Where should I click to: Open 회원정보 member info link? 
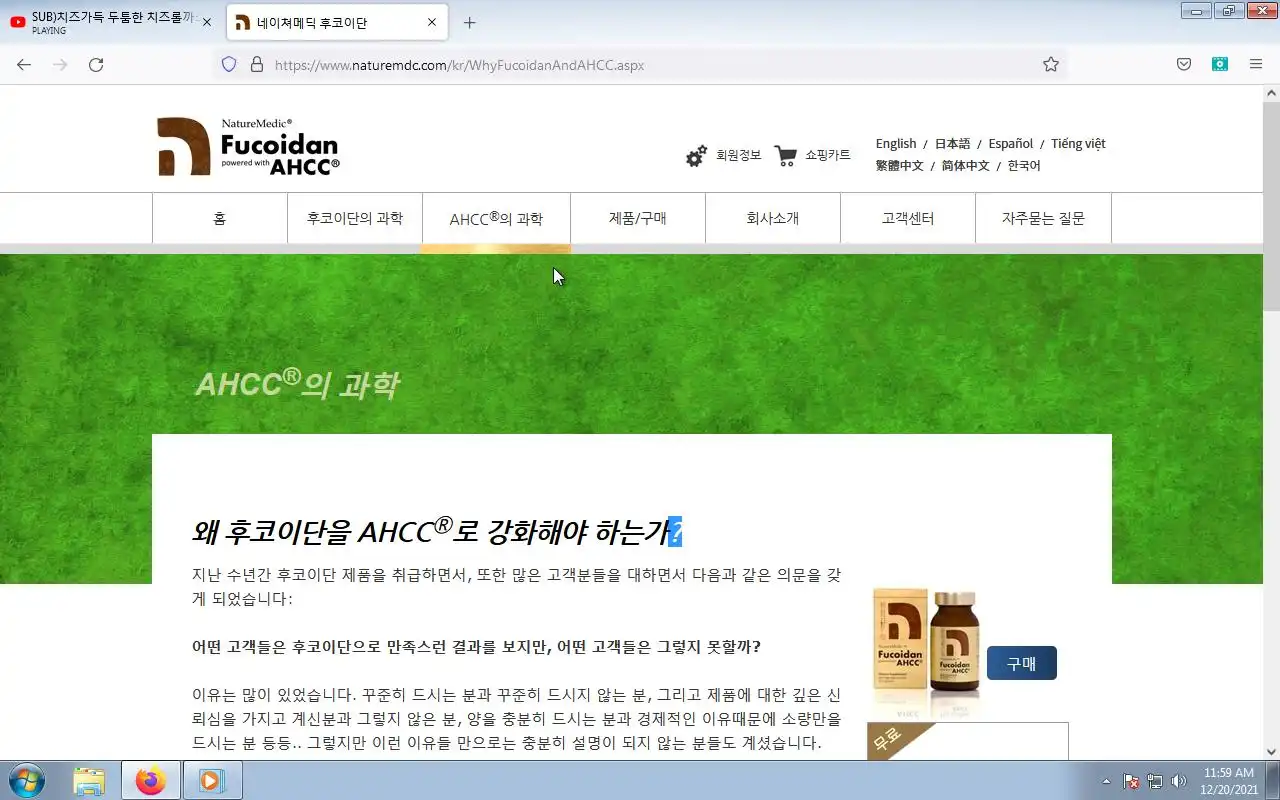738,155
